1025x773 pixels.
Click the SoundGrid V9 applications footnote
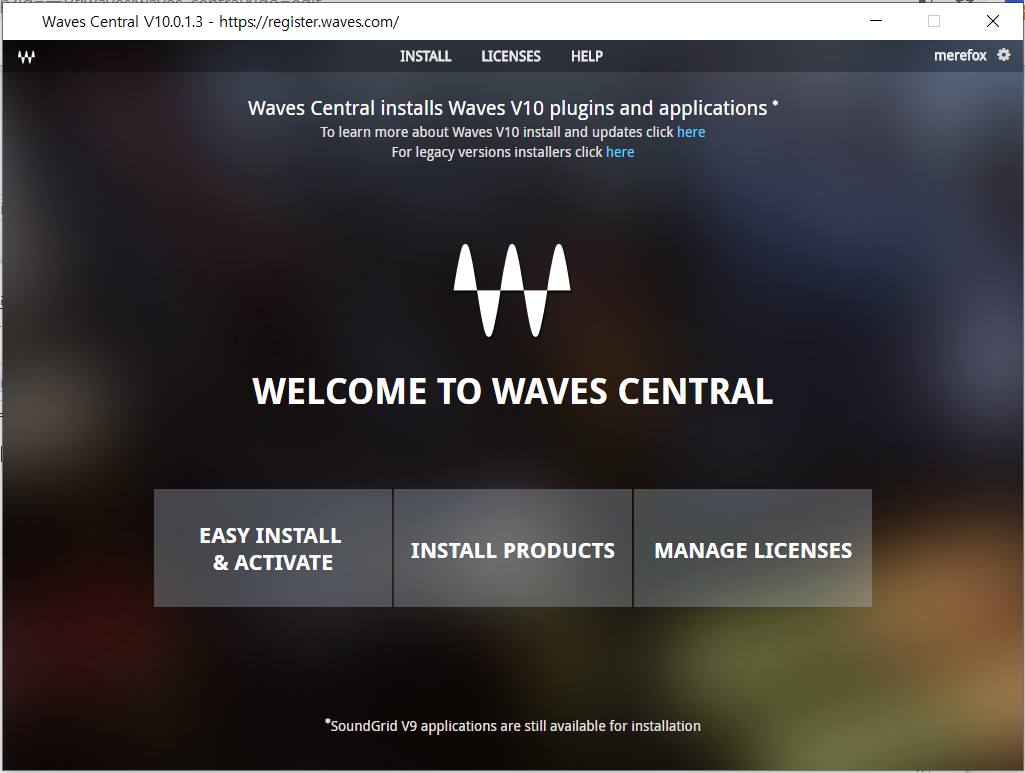coord(514,726)
